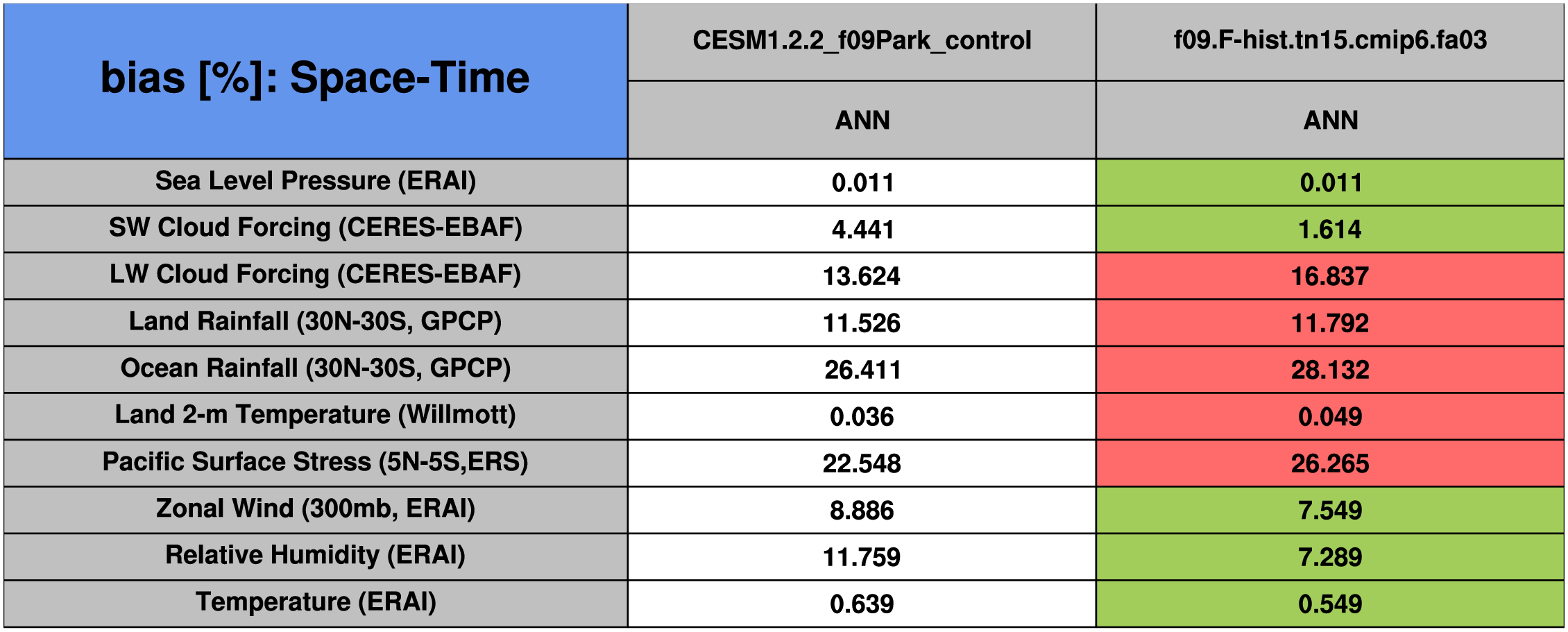Click the red 26.265 cell
Viewport: 1568px width, 632px height.
coord(1330,463)
